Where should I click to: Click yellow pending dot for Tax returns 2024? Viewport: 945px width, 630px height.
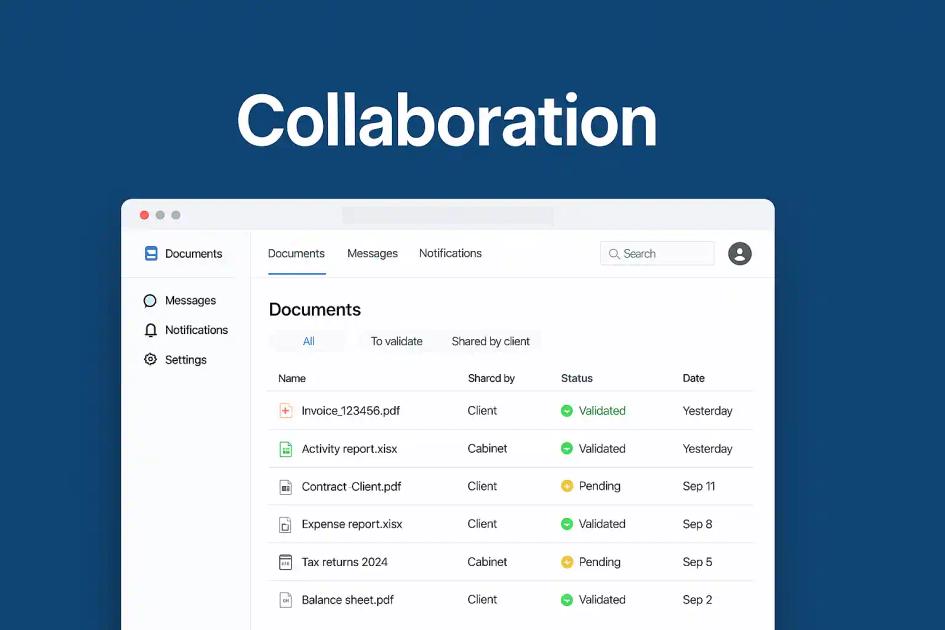567,562
